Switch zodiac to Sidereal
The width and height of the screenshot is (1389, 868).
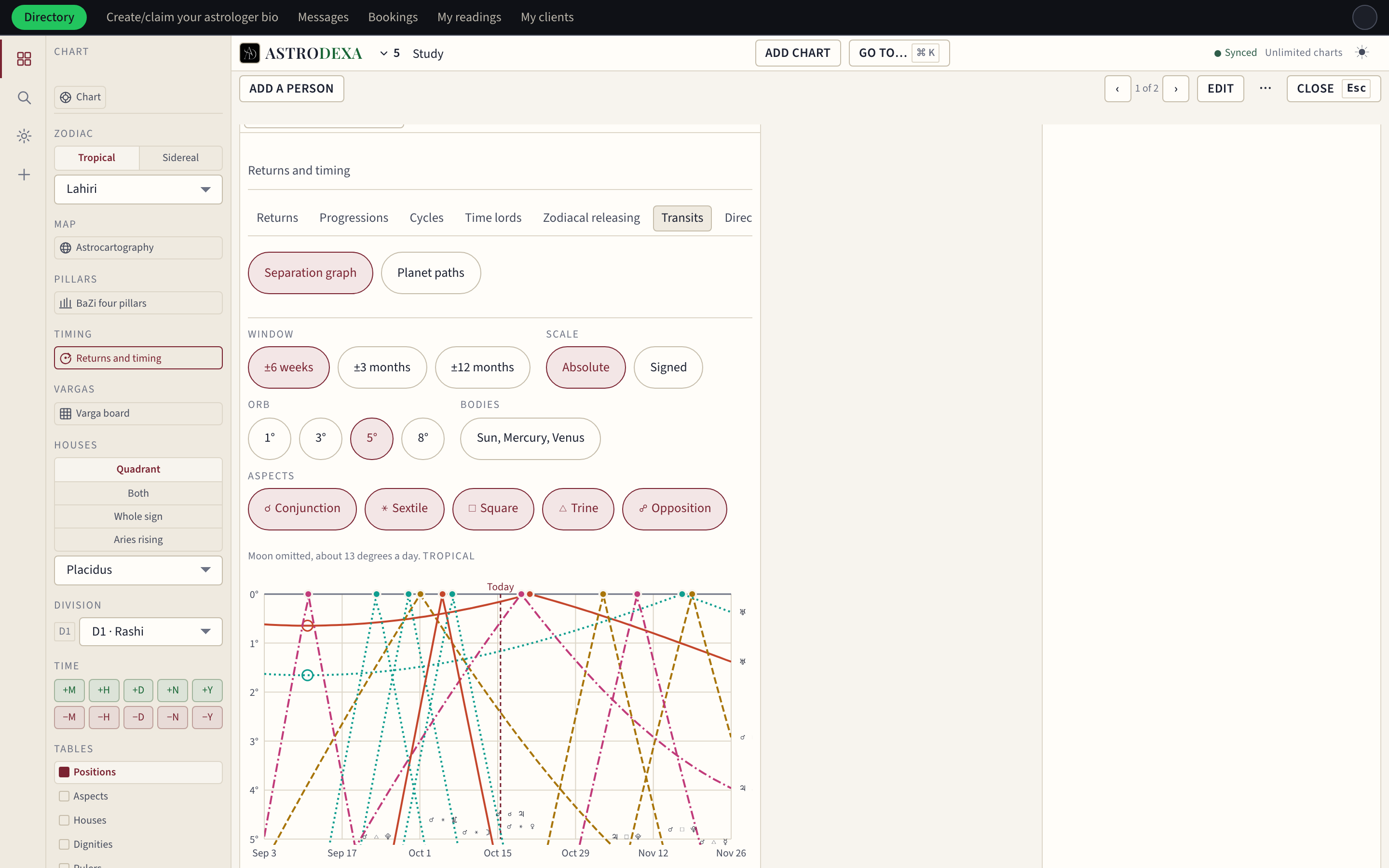click(x=180, y=158)
